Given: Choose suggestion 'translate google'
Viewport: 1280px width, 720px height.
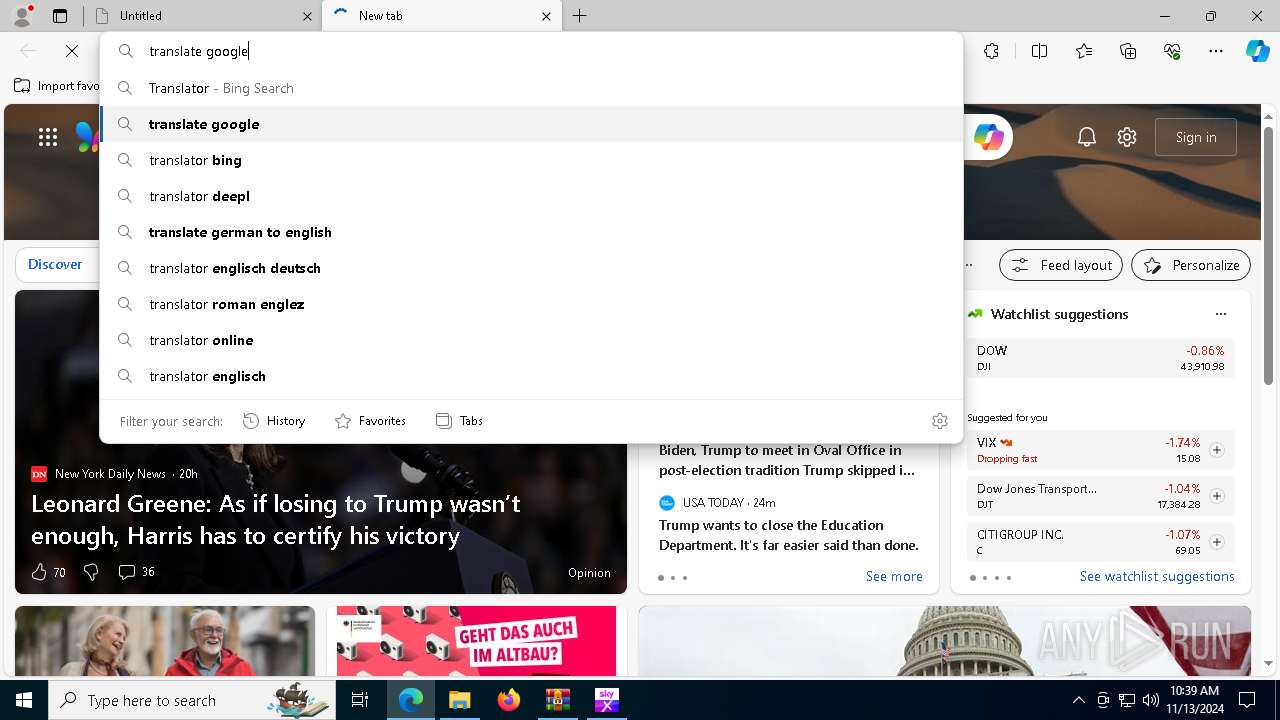Looking at the screenshot, I should pos(531,124).
